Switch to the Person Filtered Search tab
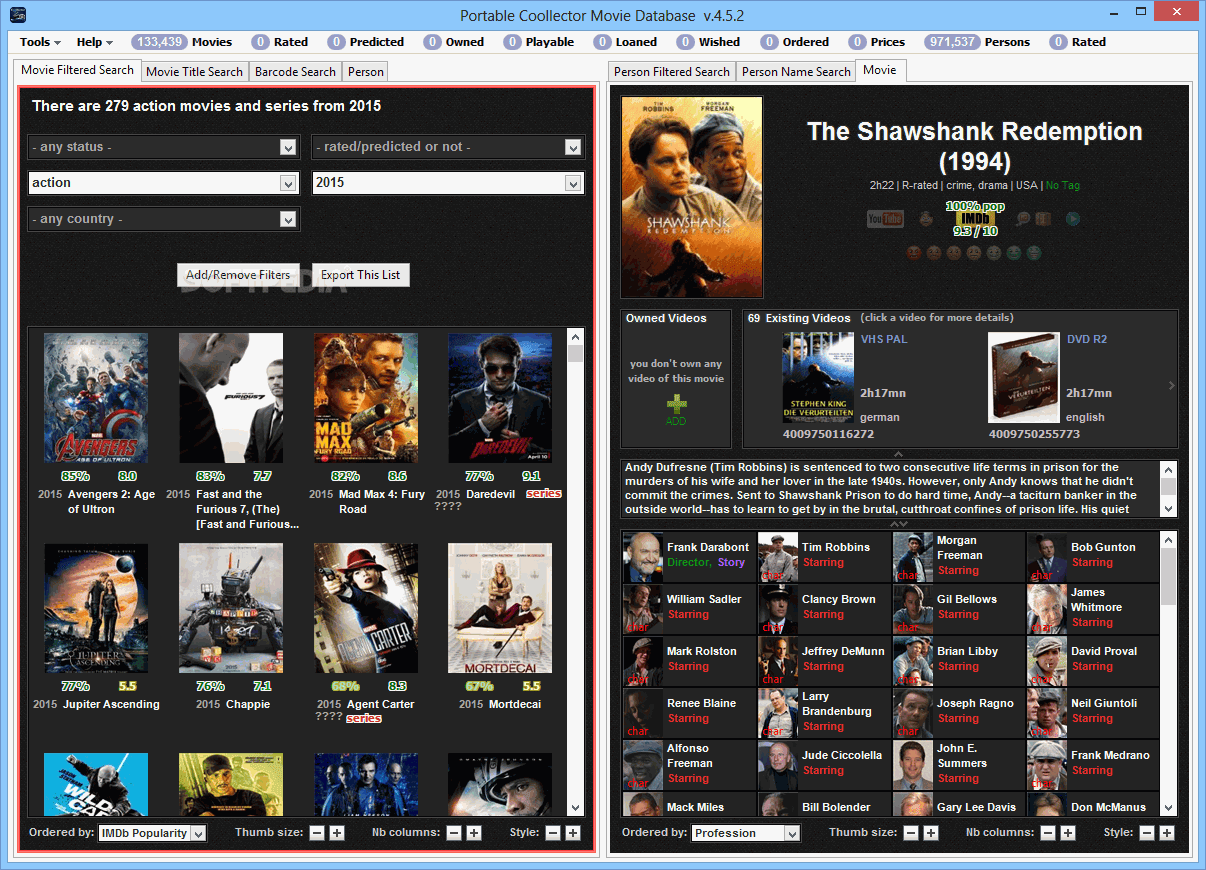The width and height of the screenshot is (1206, 870). 672,72
